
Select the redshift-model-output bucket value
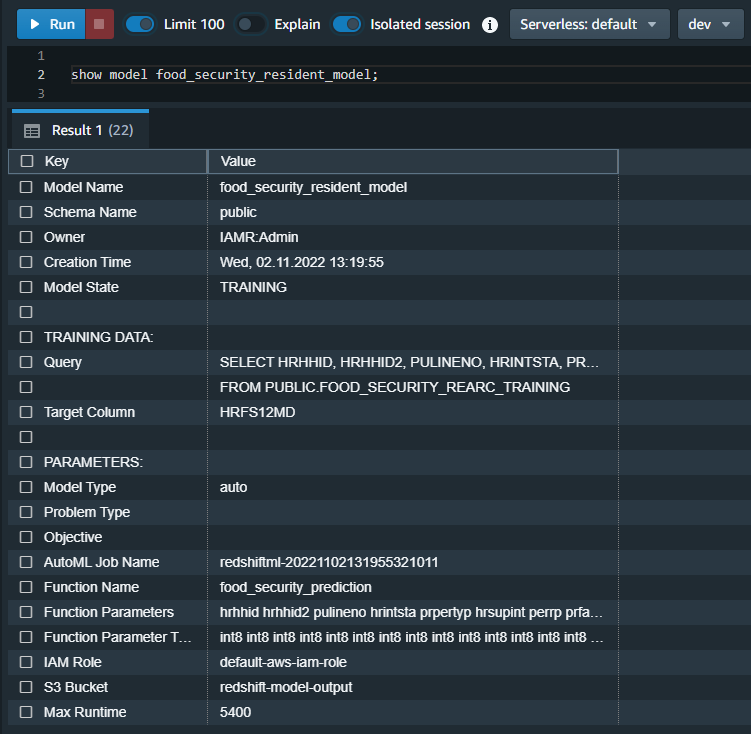pyautogui.click(x=286, y=687)
